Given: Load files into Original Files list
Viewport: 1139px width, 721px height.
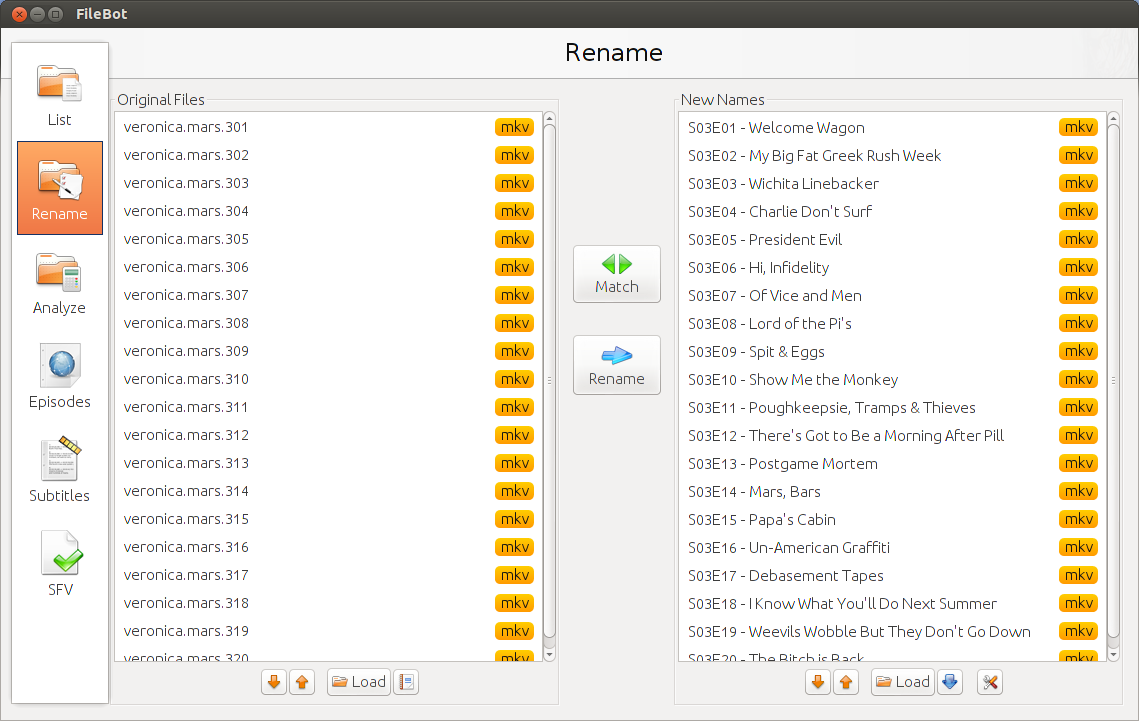Looking at the screenshot, I should pos(359,682).
